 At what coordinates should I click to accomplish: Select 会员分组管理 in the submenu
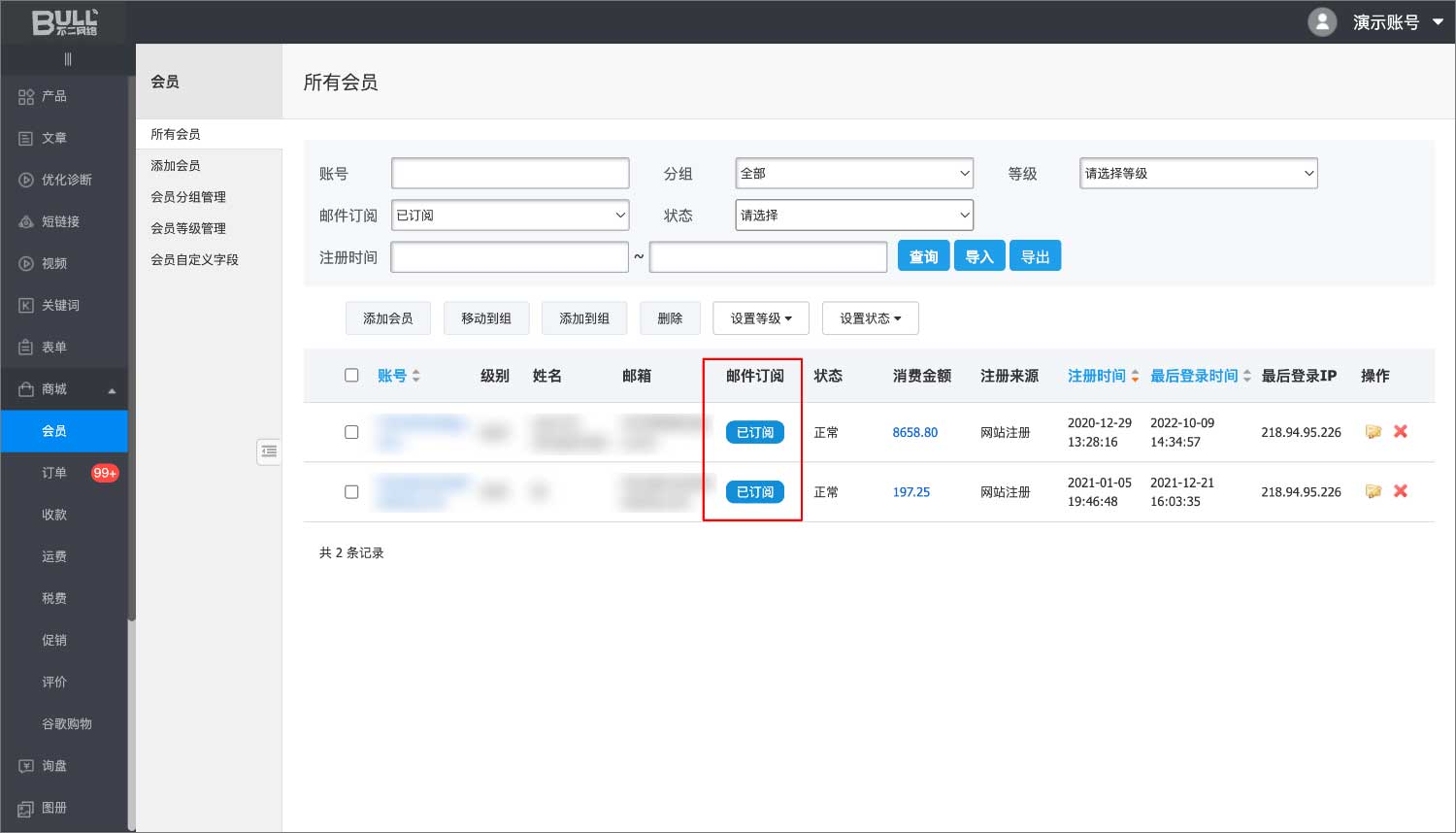188,197
